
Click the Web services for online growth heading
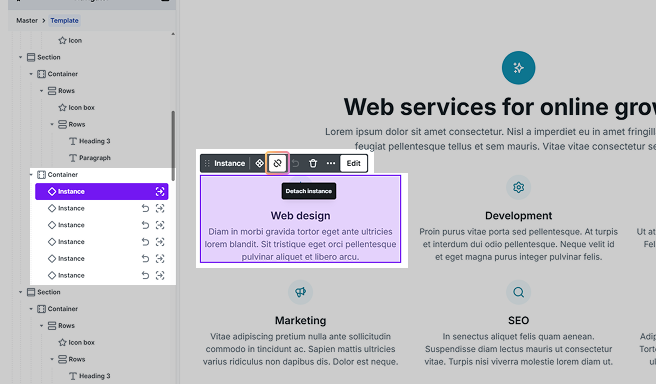500,107
